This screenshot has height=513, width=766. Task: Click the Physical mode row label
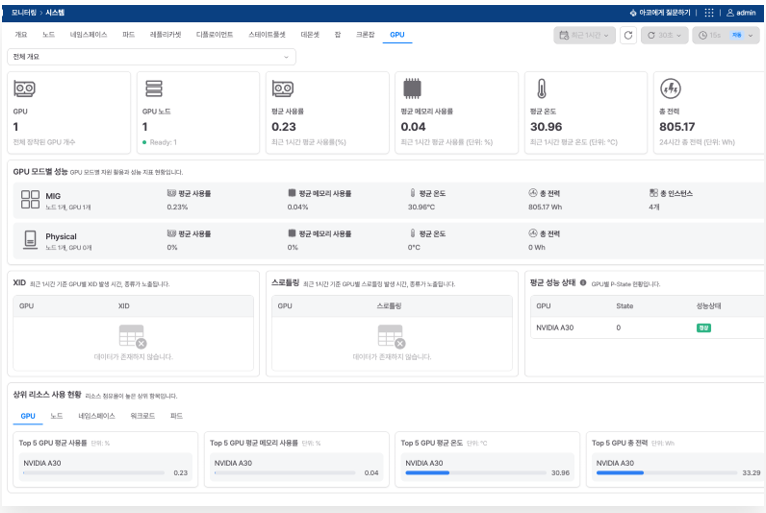pyautogui.click(x=61, y=236)
